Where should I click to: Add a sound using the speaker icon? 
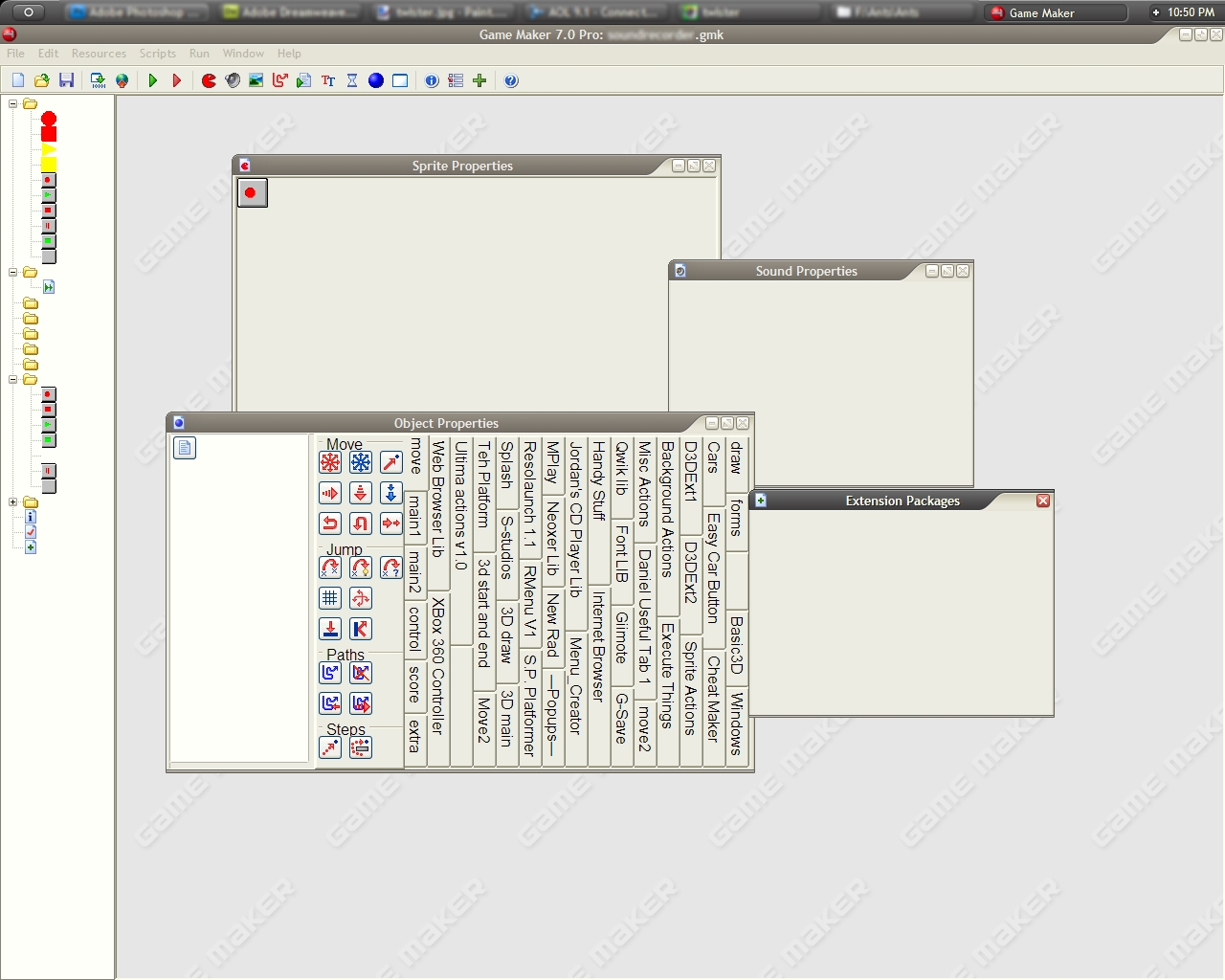[233, 80]
